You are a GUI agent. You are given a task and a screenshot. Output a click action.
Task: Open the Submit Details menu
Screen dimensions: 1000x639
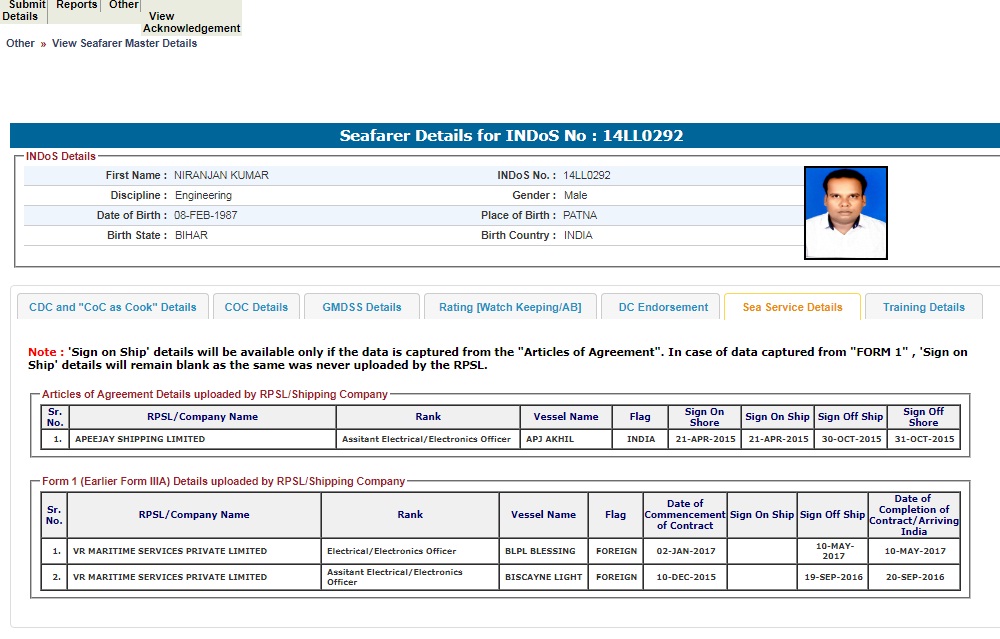point(22,10)
